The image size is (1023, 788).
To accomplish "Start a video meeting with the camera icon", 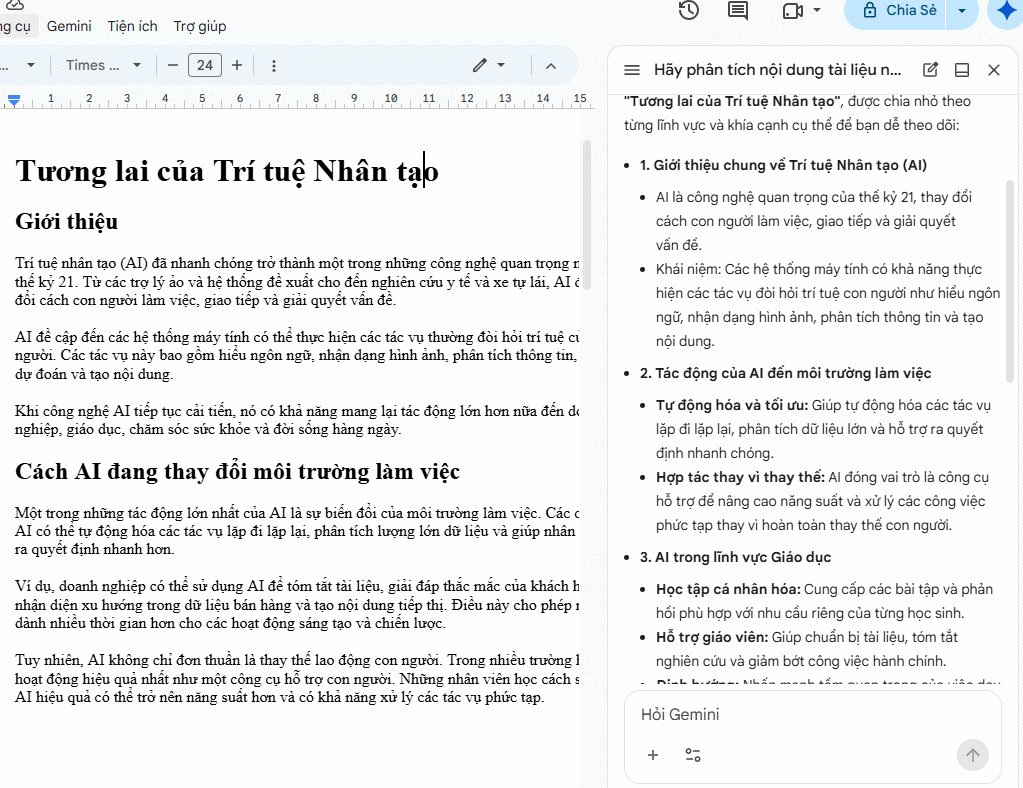I will coord(793,11).
